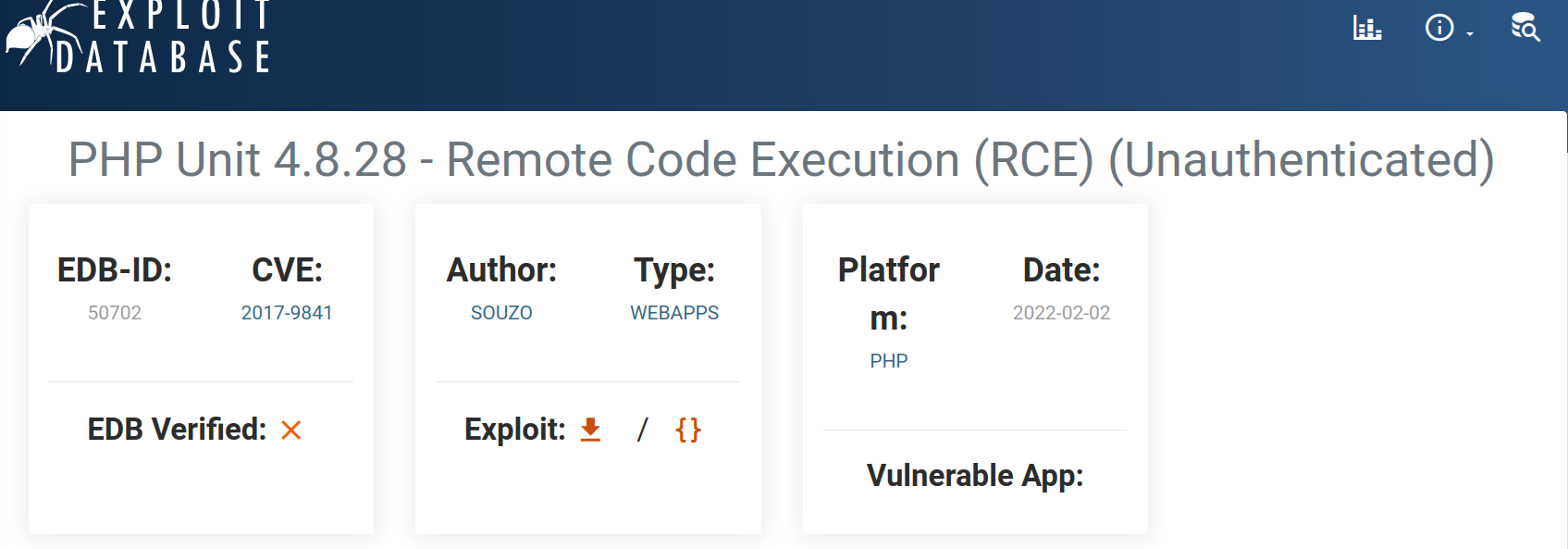Open CVE 2017-9841 link
This screenshot has width=1568, height=549.
(287, 313)
